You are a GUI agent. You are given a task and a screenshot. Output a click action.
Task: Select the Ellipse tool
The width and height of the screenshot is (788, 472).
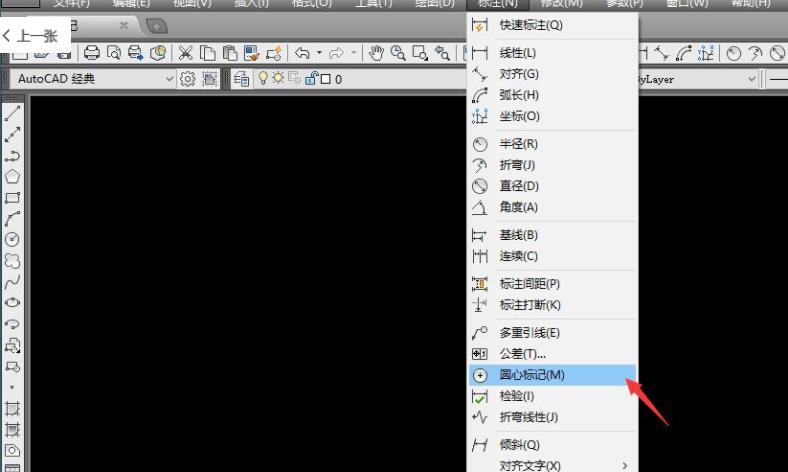13,303
